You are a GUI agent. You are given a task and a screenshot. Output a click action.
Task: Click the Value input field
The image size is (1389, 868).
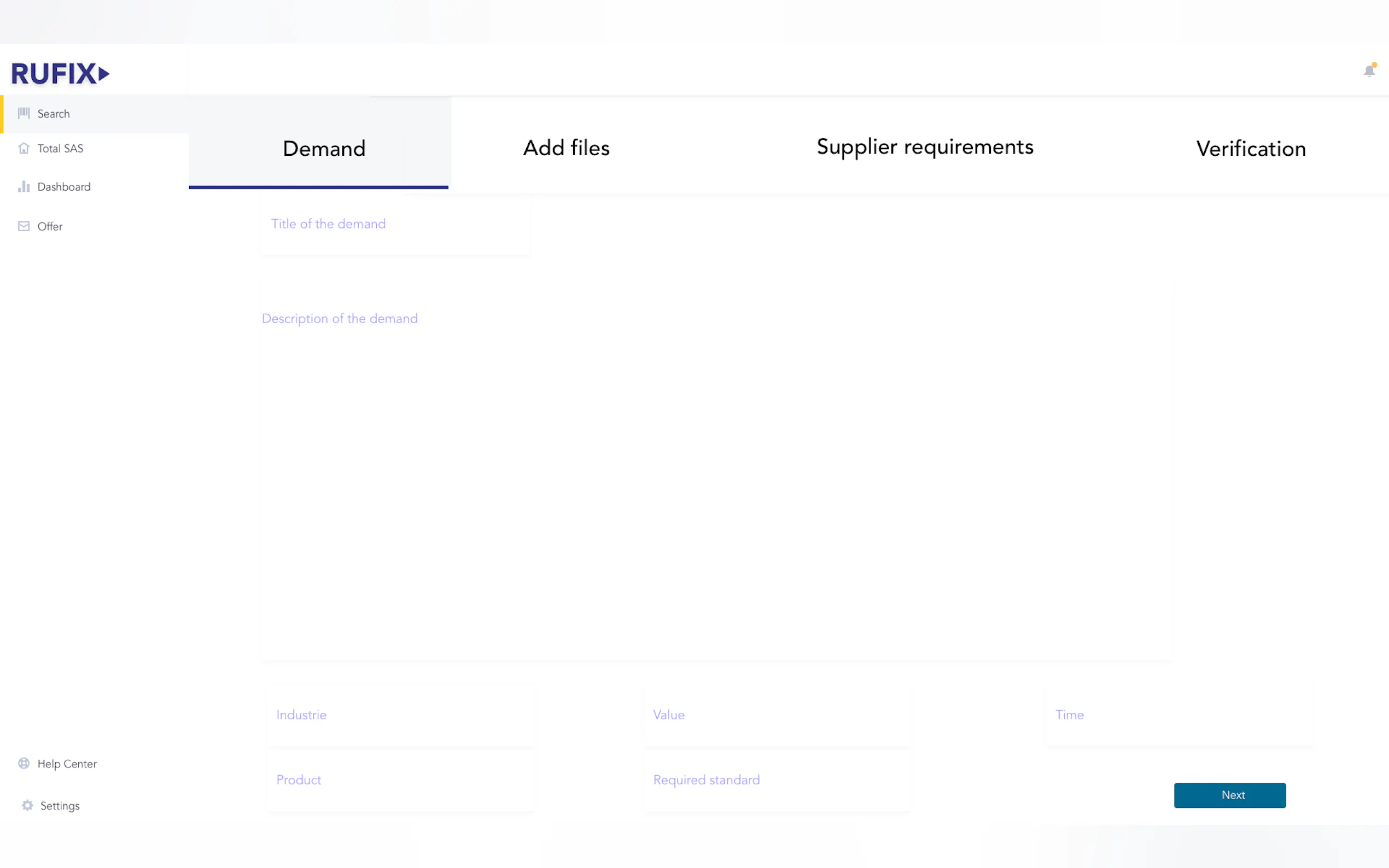tap(777, 715)
